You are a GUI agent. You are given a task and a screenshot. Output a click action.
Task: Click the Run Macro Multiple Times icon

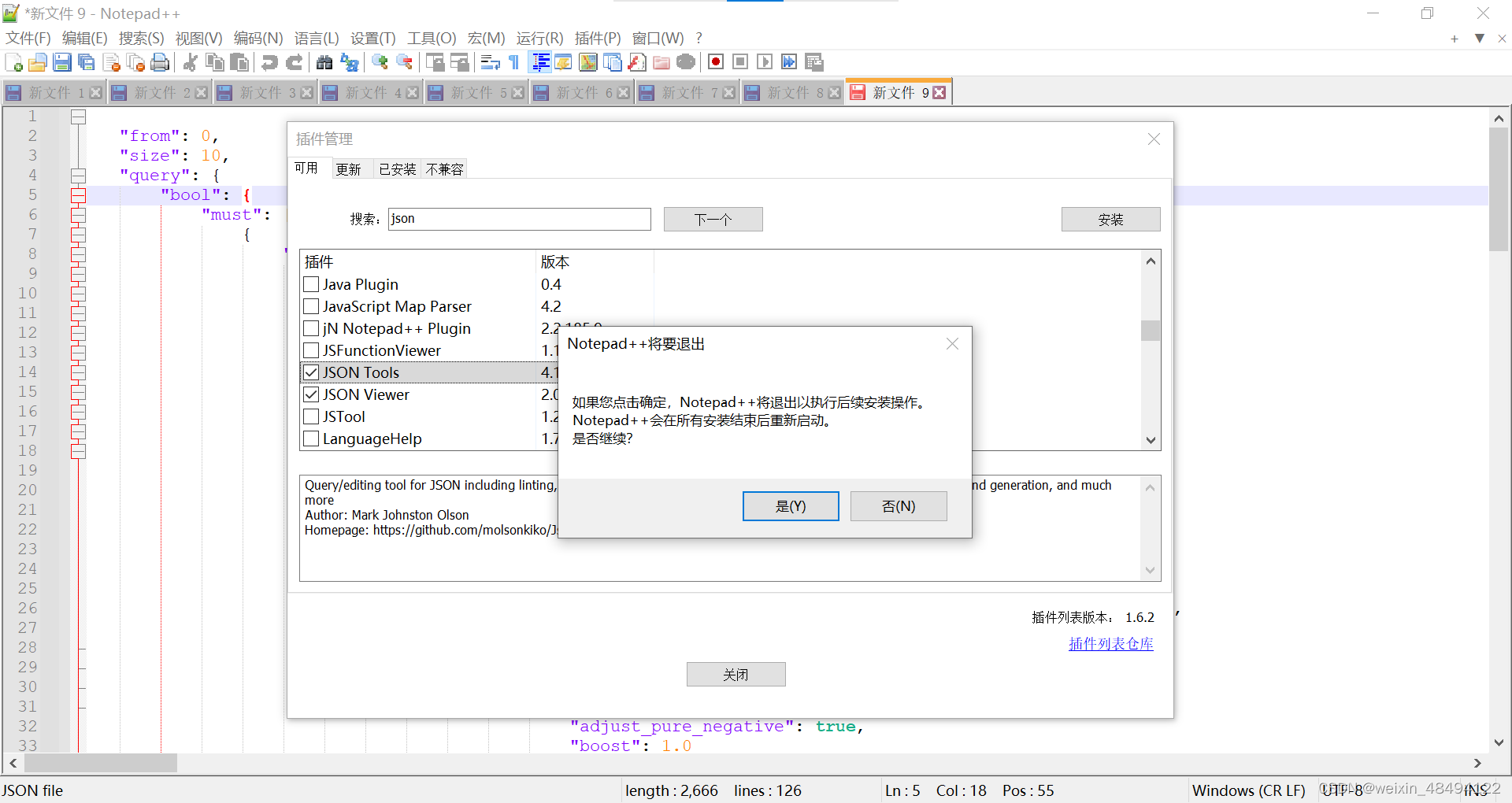pyautogui.click(x=789, y=62)
